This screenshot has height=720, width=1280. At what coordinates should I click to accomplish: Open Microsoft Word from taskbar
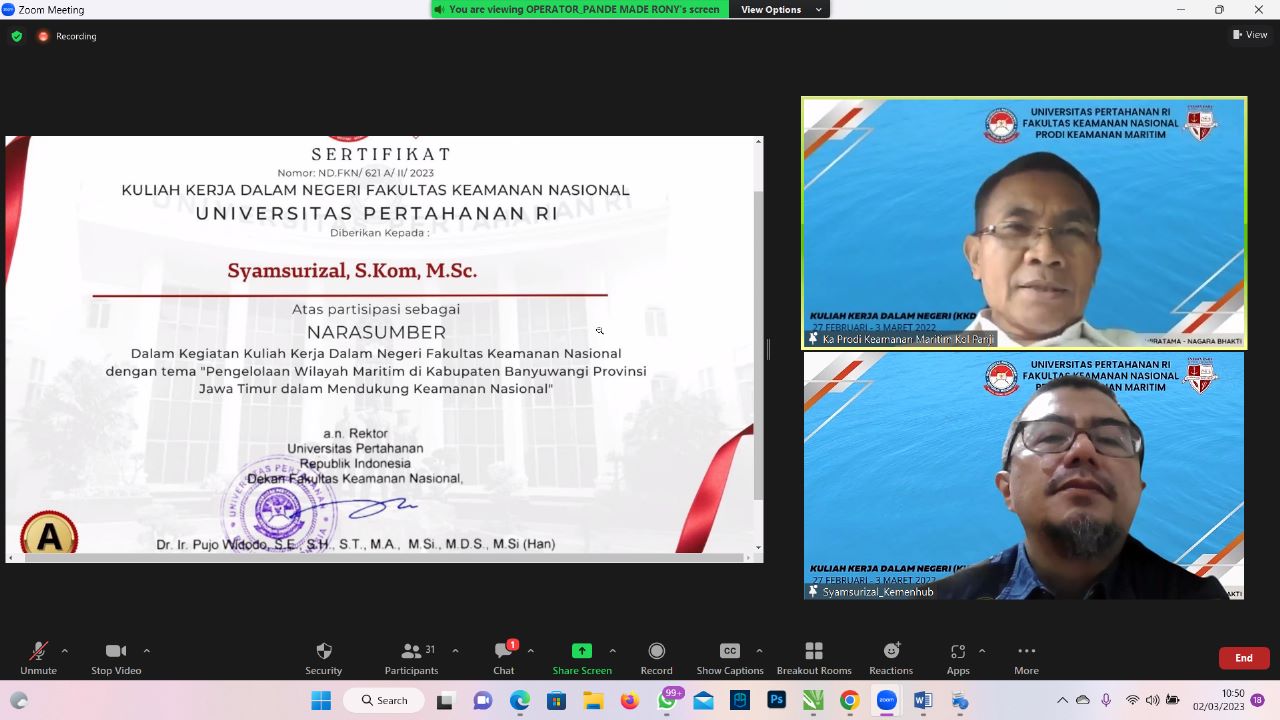(922, 700)
